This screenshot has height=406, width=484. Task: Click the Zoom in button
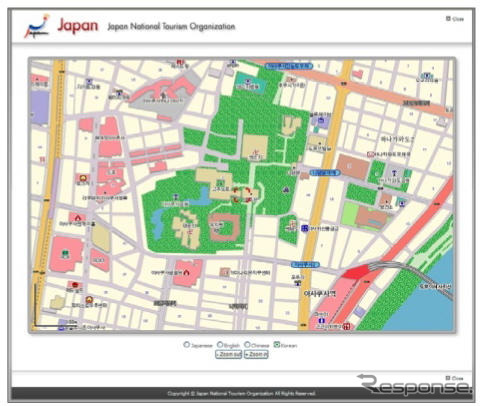[256, 354]
